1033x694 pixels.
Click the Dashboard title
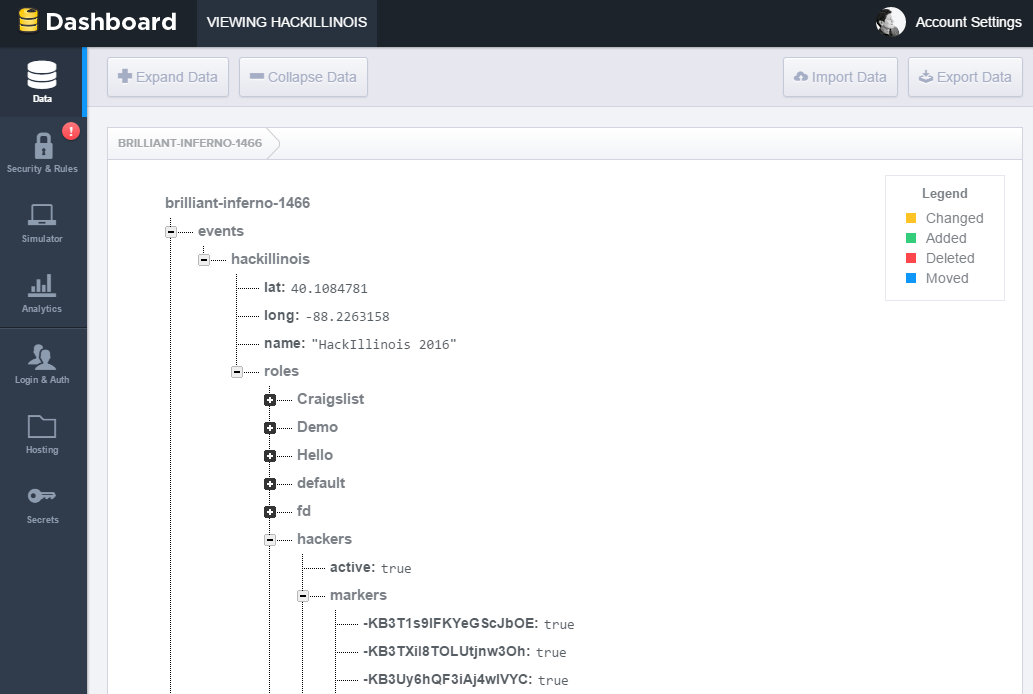(x=111, y=22)
